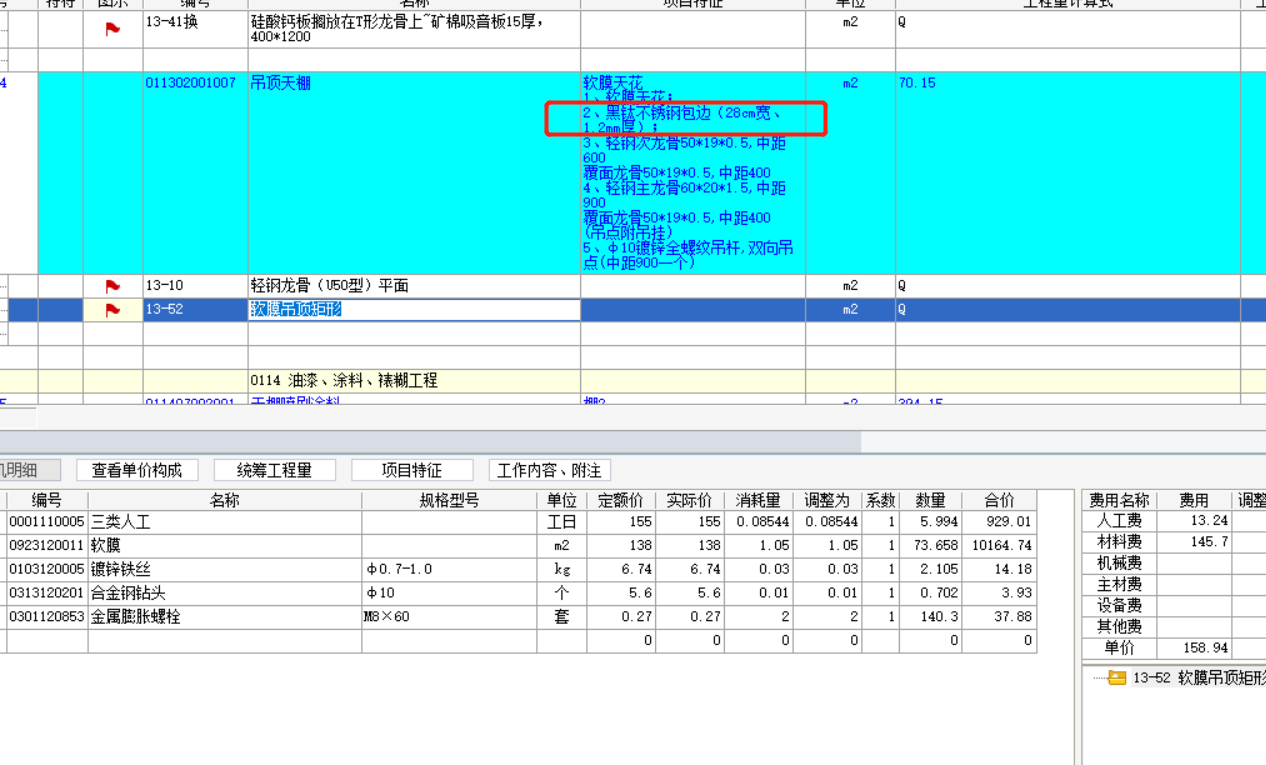Click 三类人工 total price 929.01

point(1010,522)
